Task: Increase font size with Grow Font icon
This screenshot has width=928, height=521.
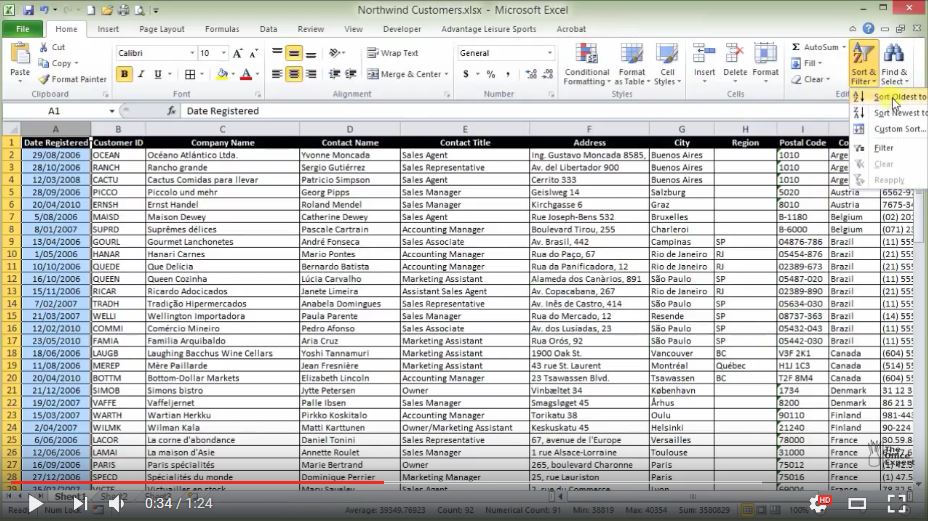Action: tap(237, 53)
